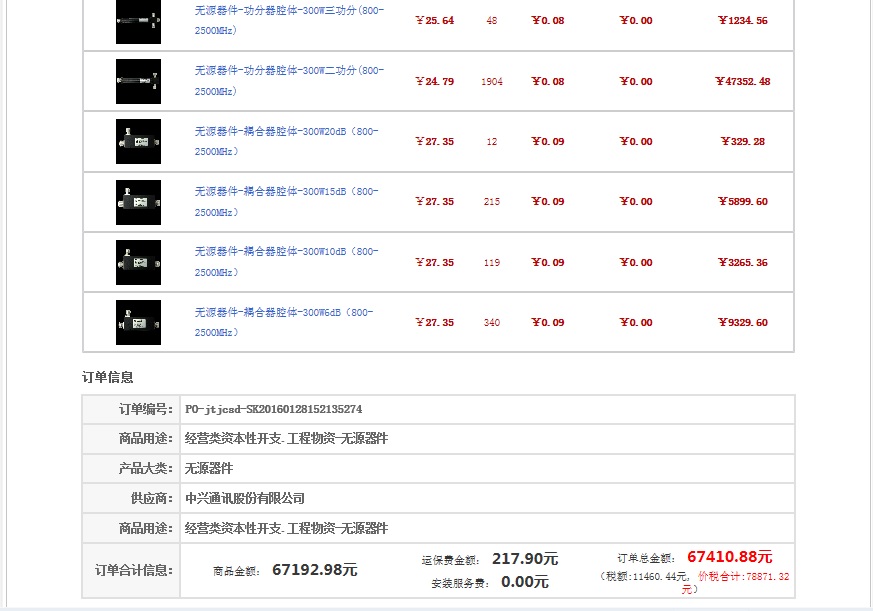
Task: Select unit price ¥24.79
Action: [x=434, y=81]
